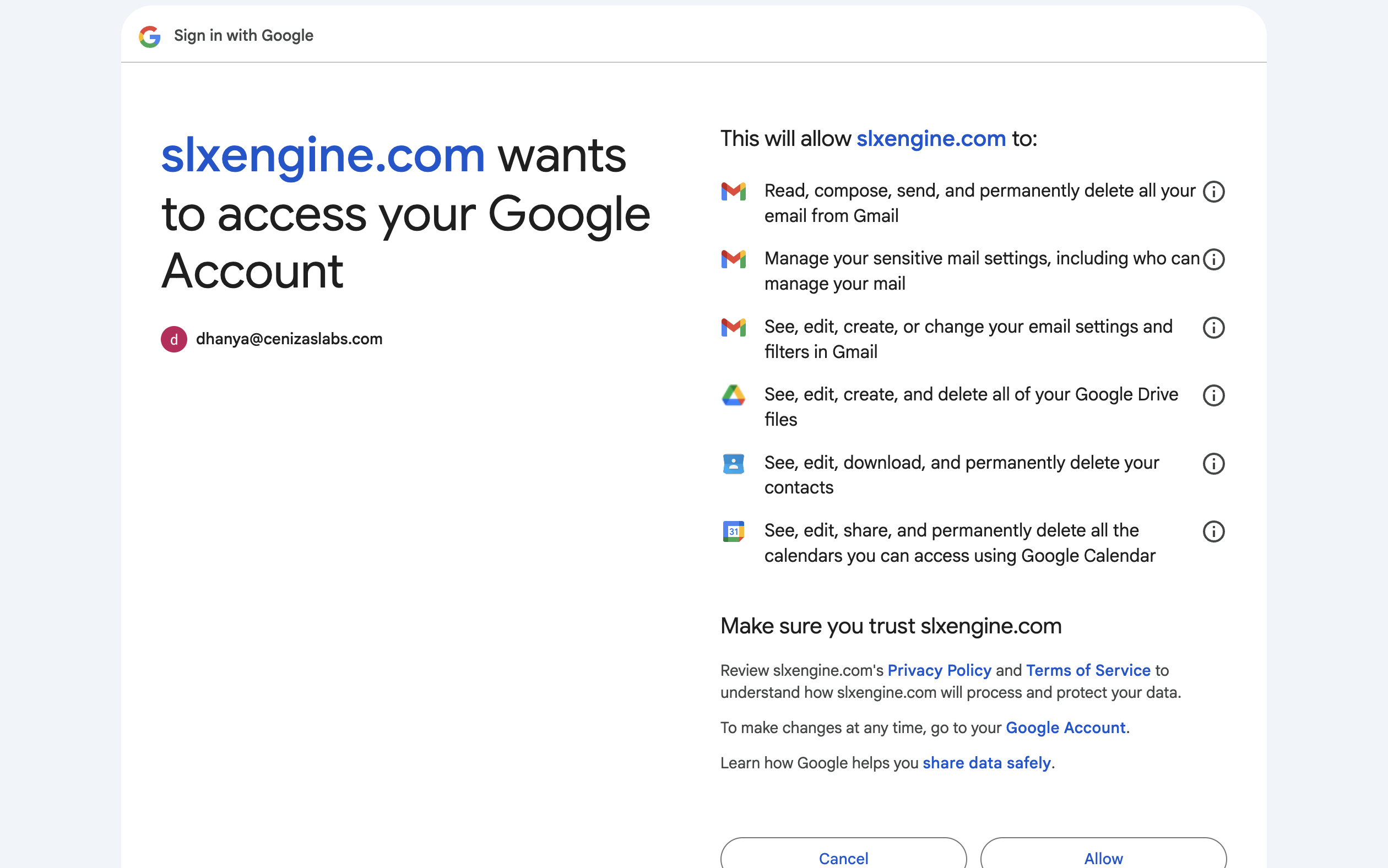Open info for 'email settings and filters' permission

1213,328
